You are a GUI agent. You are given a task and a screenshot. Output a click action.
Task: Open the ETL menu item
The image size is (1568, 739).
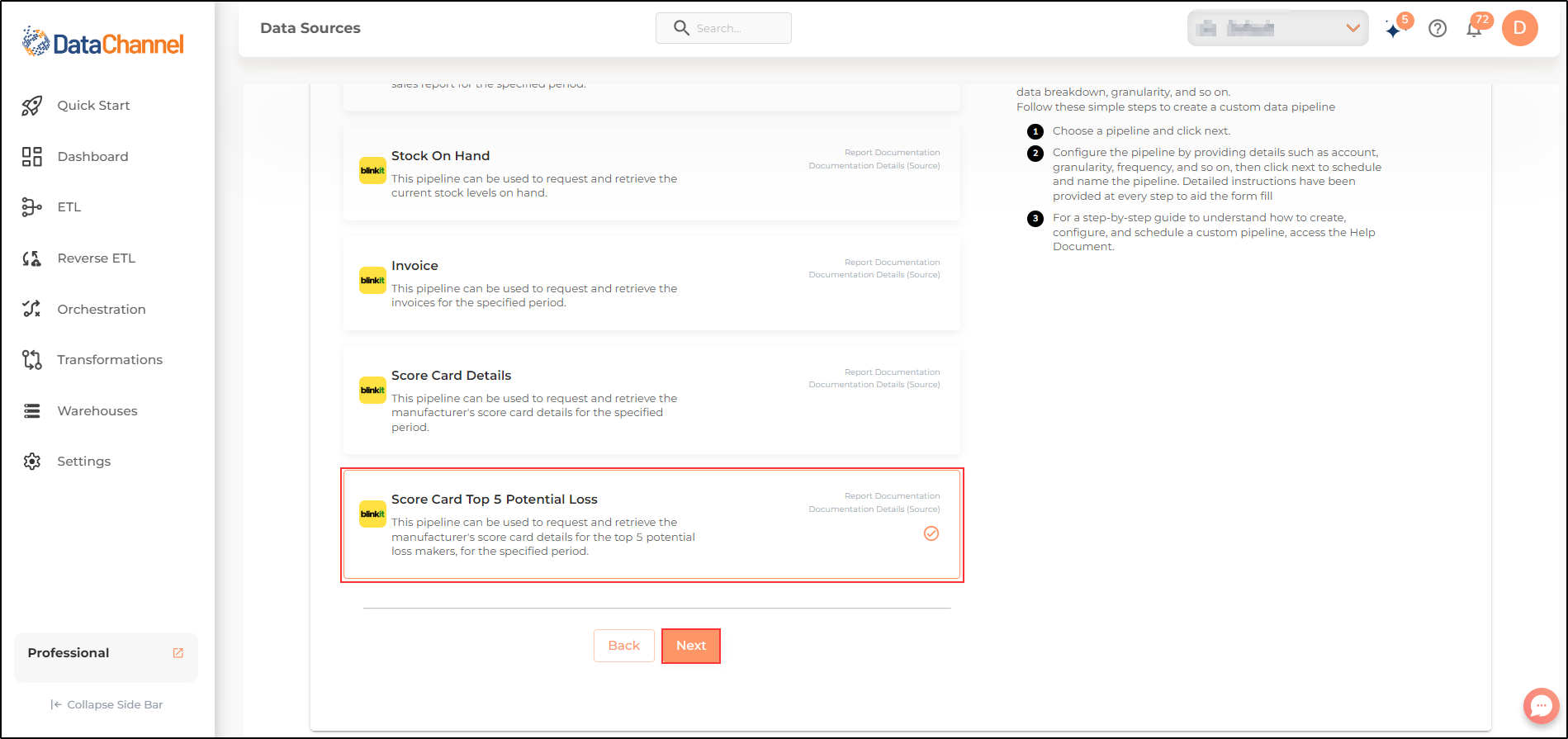coord(69,207)
